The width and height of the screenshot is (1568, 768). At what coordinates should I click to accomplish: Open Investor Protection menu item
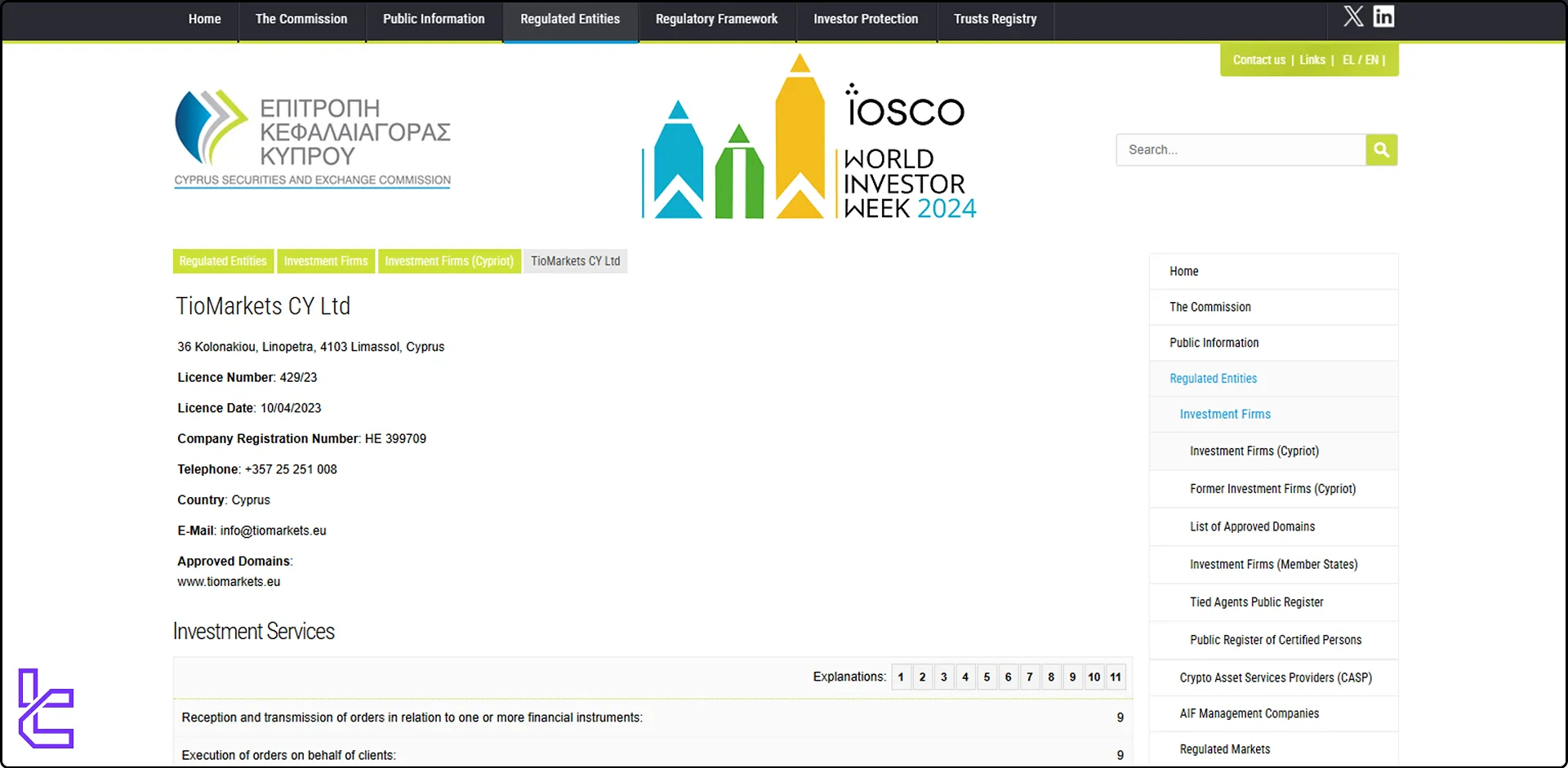[x=866, y=20]
